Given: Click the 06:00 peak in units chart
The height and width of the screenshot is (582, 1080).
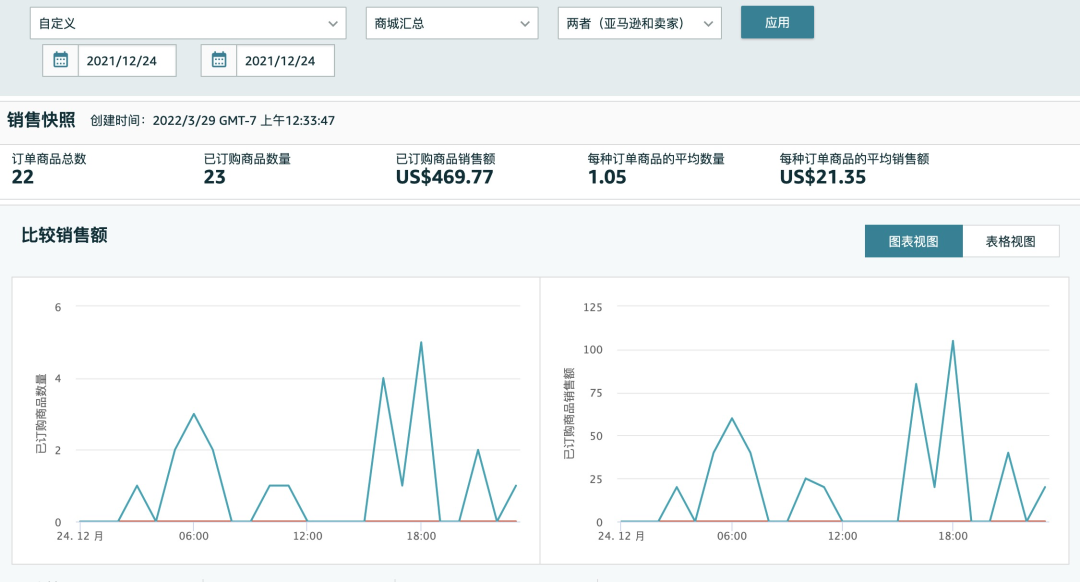Looking at the screenshot, I should click(x=194, y=414).
